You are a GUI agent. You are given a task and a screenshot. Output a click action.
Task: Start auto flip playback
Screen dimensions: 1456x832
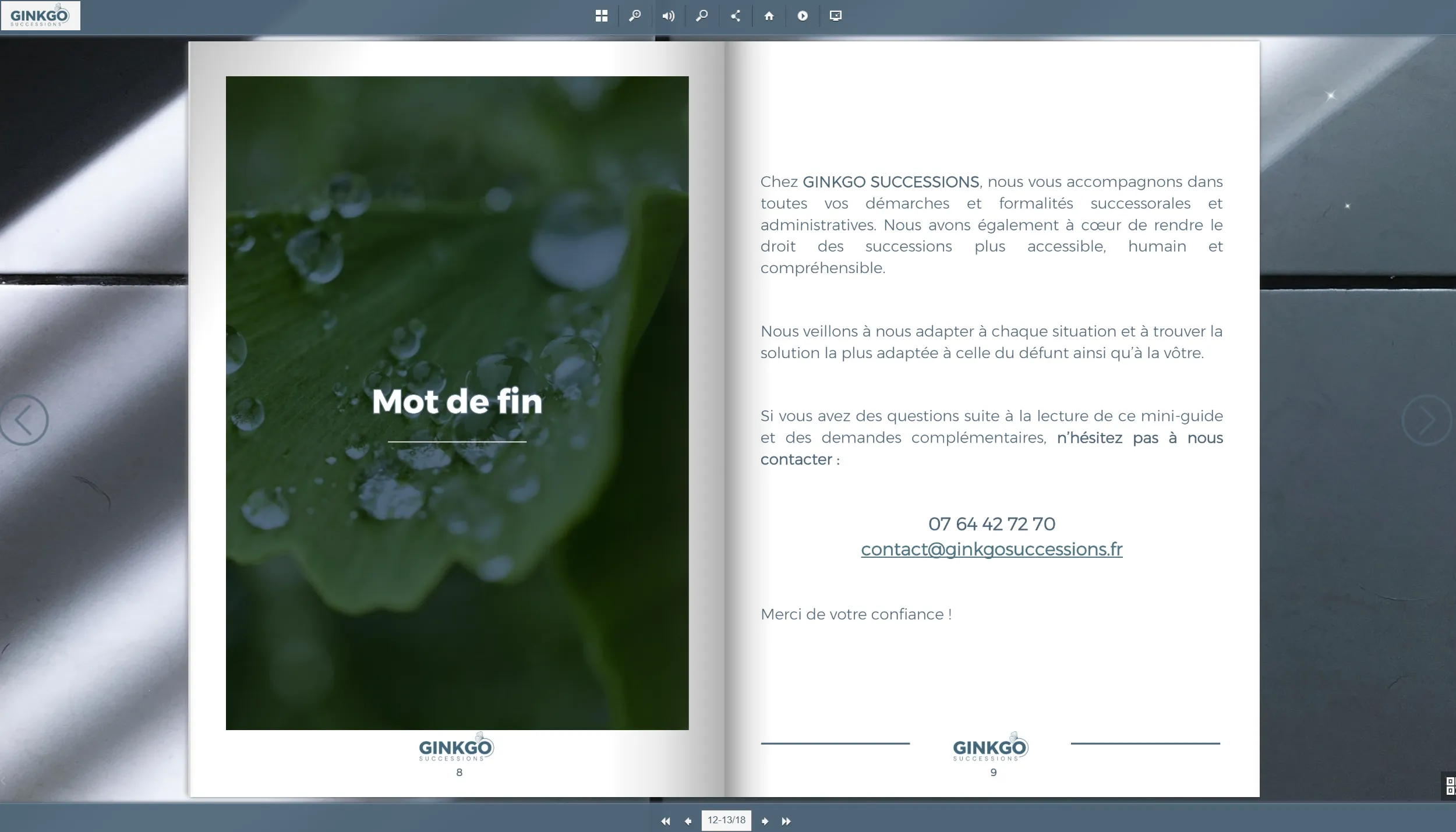pyautogui.click(x=803, y=16)
